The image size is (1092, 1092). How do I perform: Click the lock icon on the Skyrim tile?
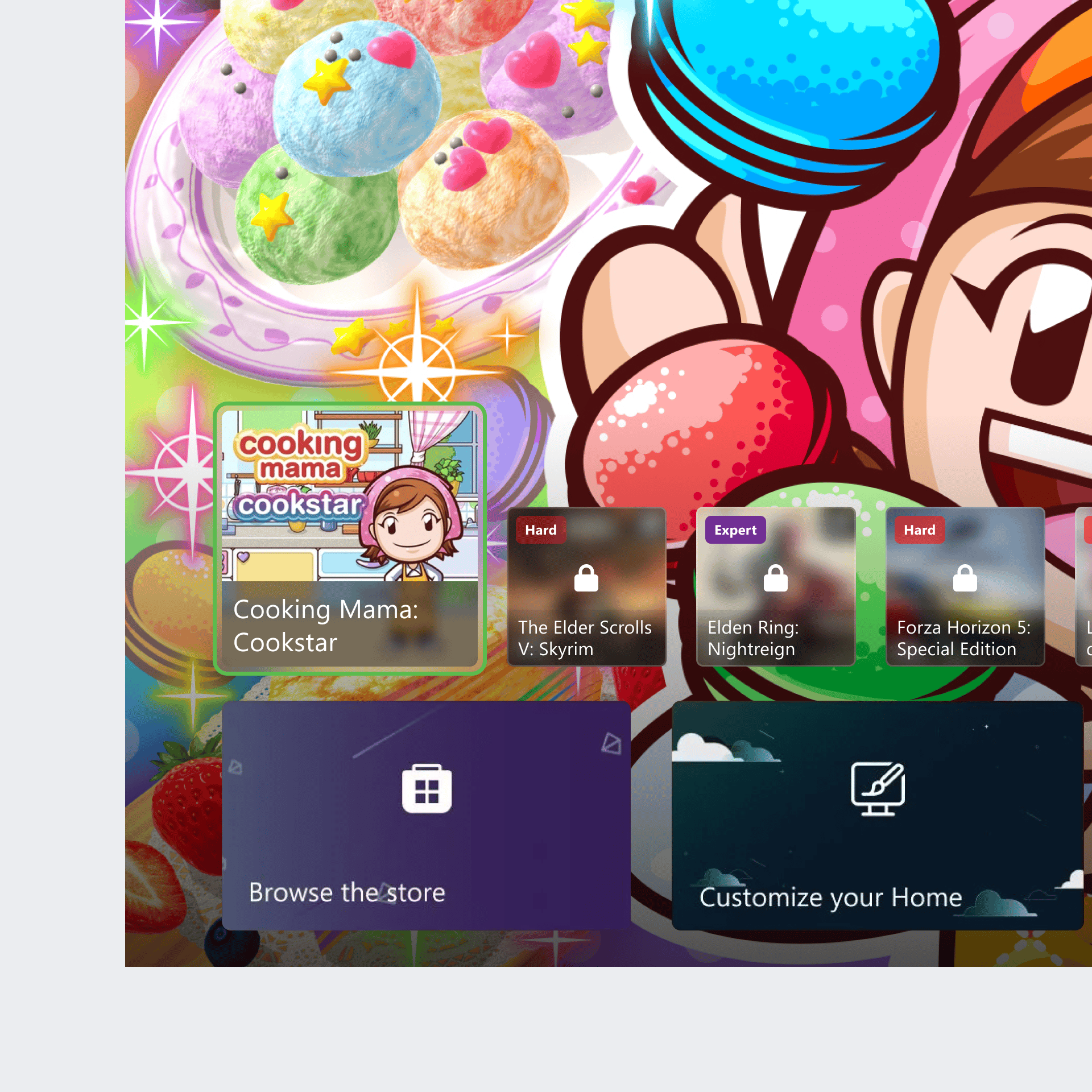pyautogui.click(x=586, y=578)
